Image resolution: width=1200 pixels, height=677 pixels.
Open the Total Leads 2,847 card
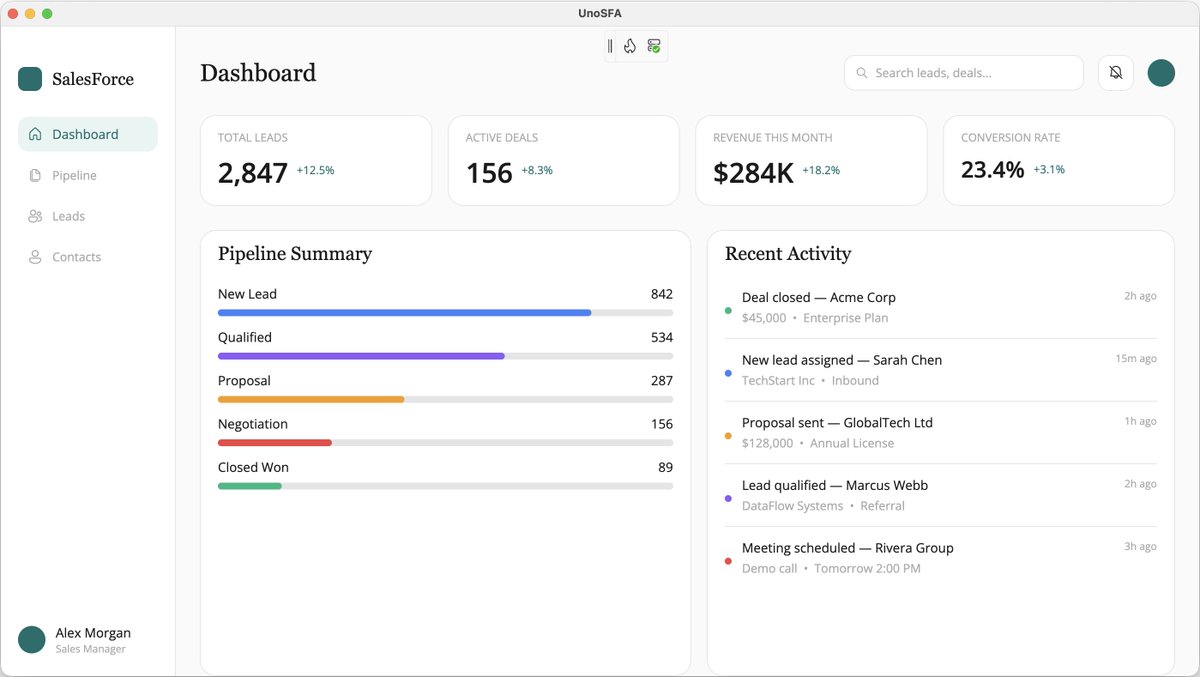coord(316,160)
